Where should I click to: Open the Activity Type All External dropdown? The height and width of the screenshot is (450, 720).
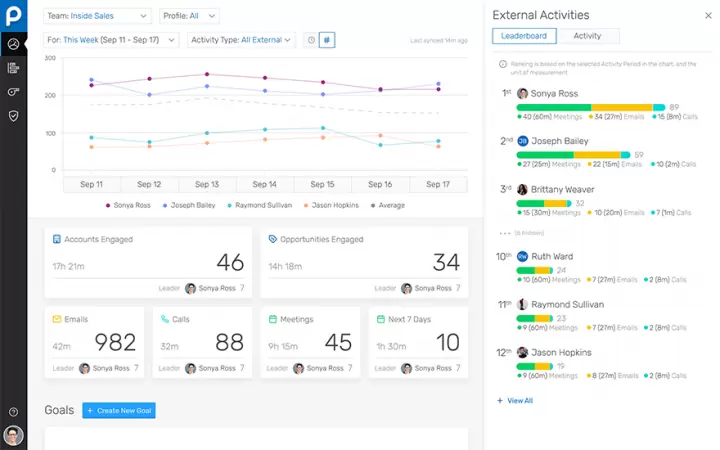tap(242, 40)
